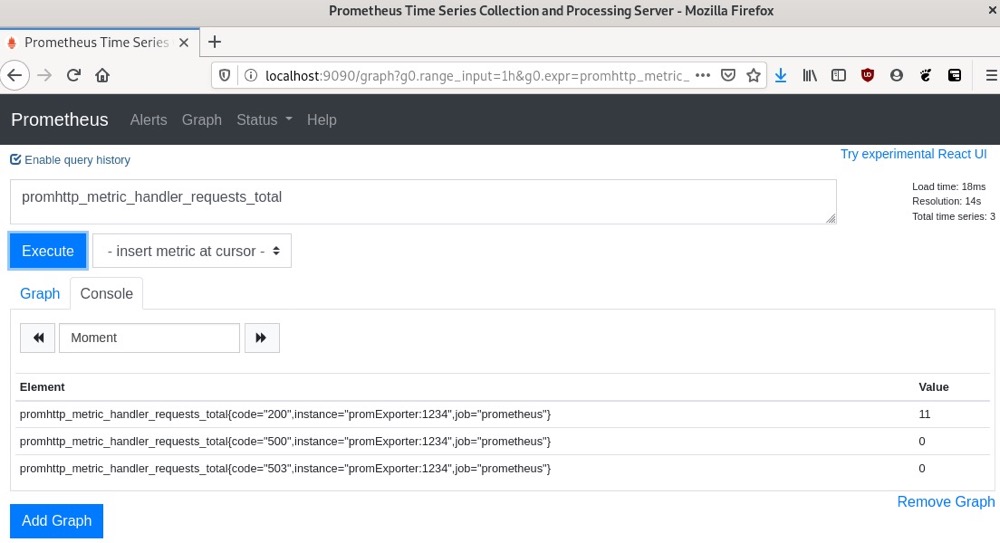1000x543 pixels.
Task: Step the moment forward with fast-forward icon
Action: coord(261,338)
